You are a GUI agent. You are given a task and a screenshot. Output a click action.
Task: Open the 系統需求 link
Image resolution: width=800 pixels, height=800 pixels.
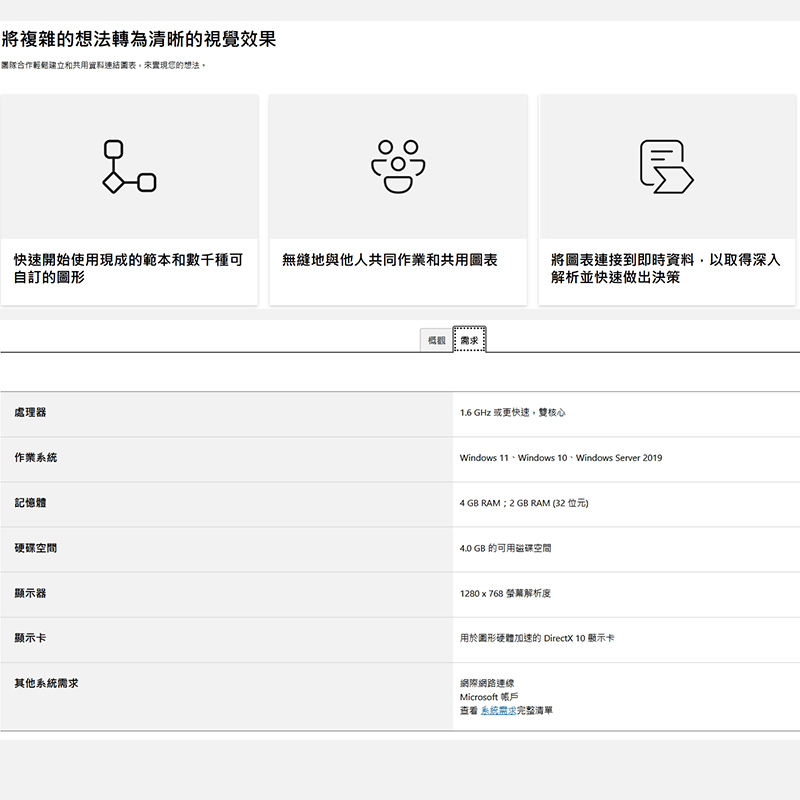[498, 710]
